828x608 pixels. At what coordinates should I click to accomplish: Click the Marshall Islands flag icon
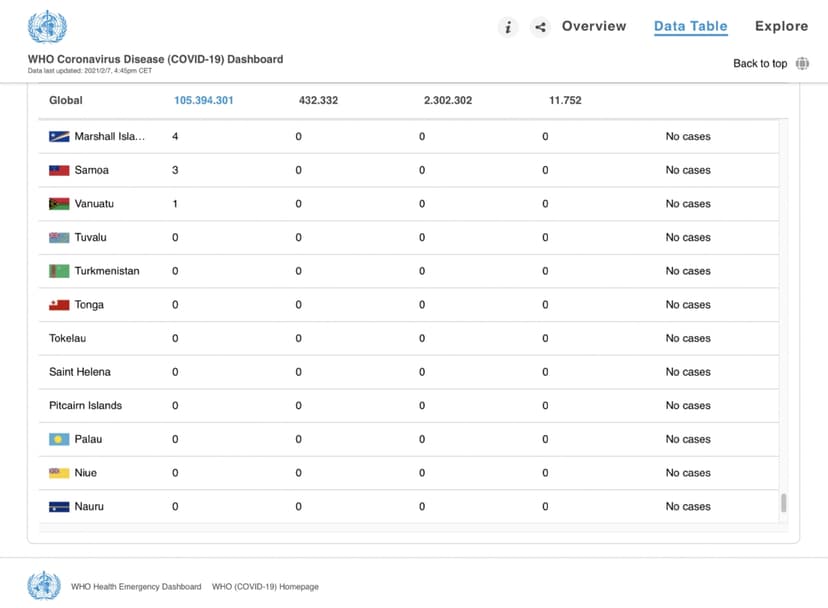(x=59, y=137)
